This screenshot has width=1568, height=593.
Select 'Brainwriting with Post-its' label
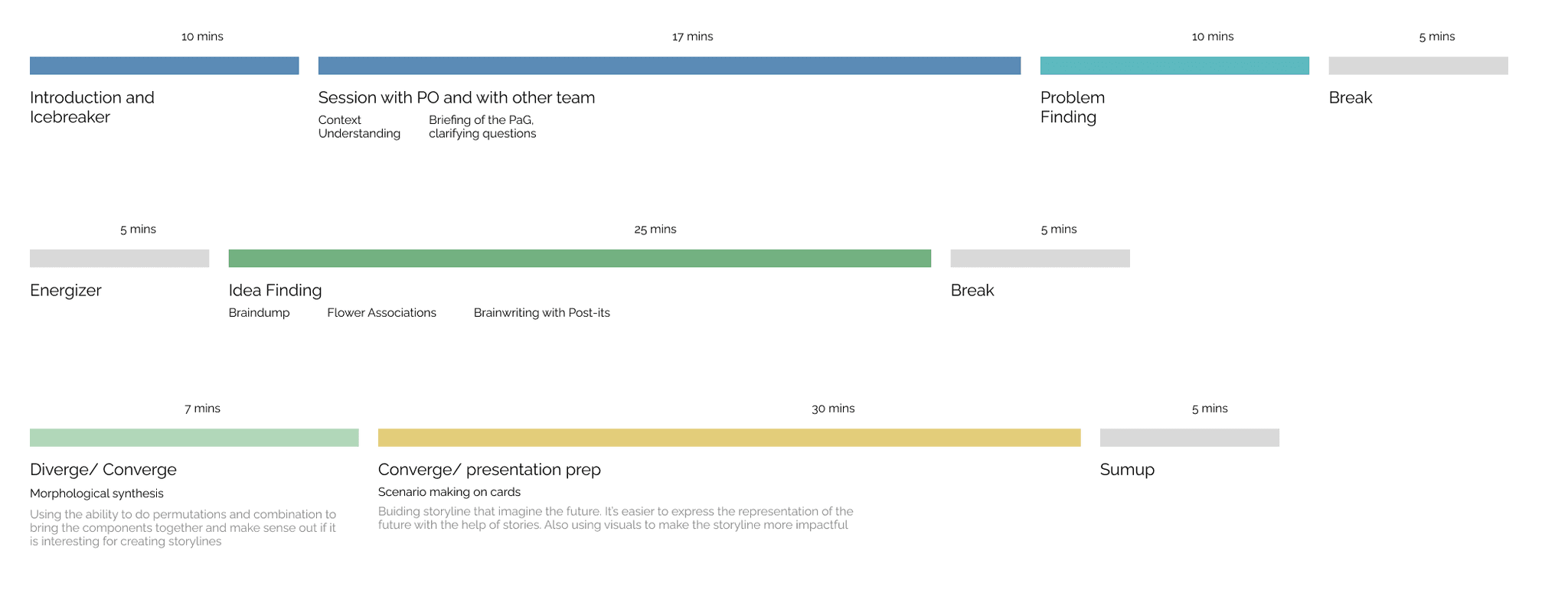pyautogui.click(x=542, y=313)
